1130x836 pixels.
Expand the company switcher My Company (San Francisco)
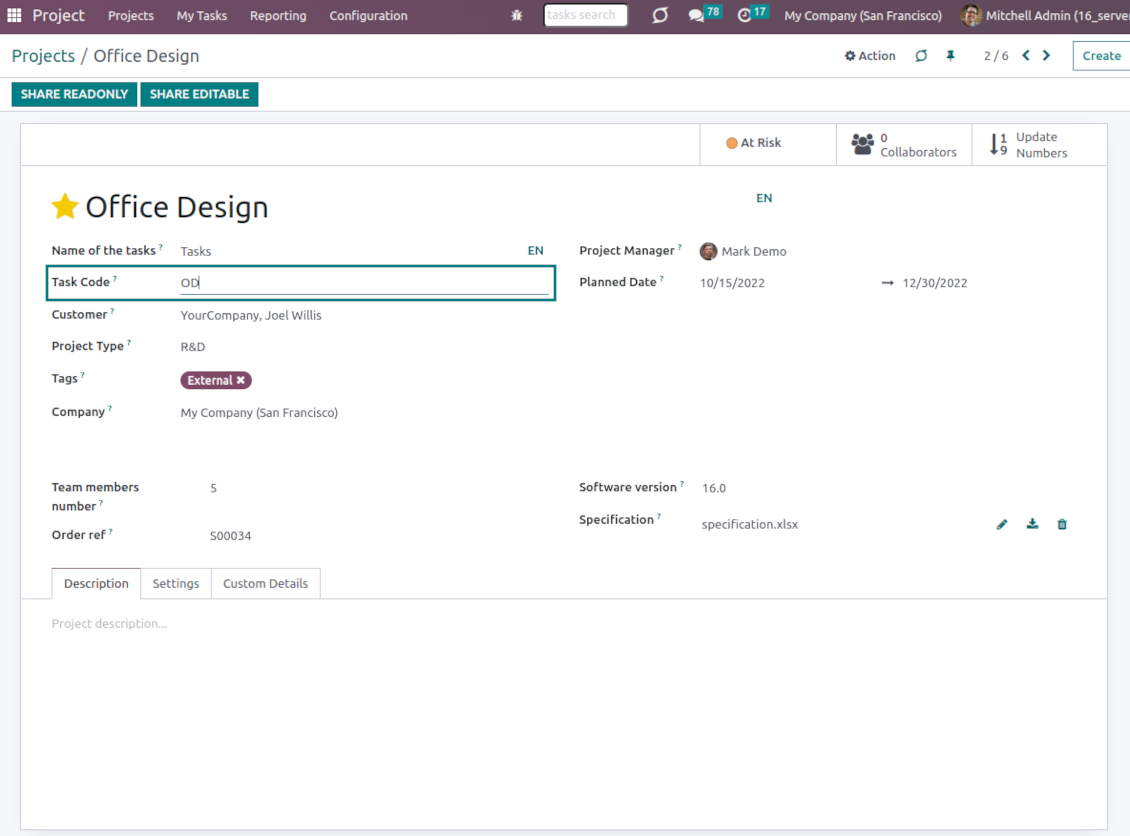coord(863,16)
